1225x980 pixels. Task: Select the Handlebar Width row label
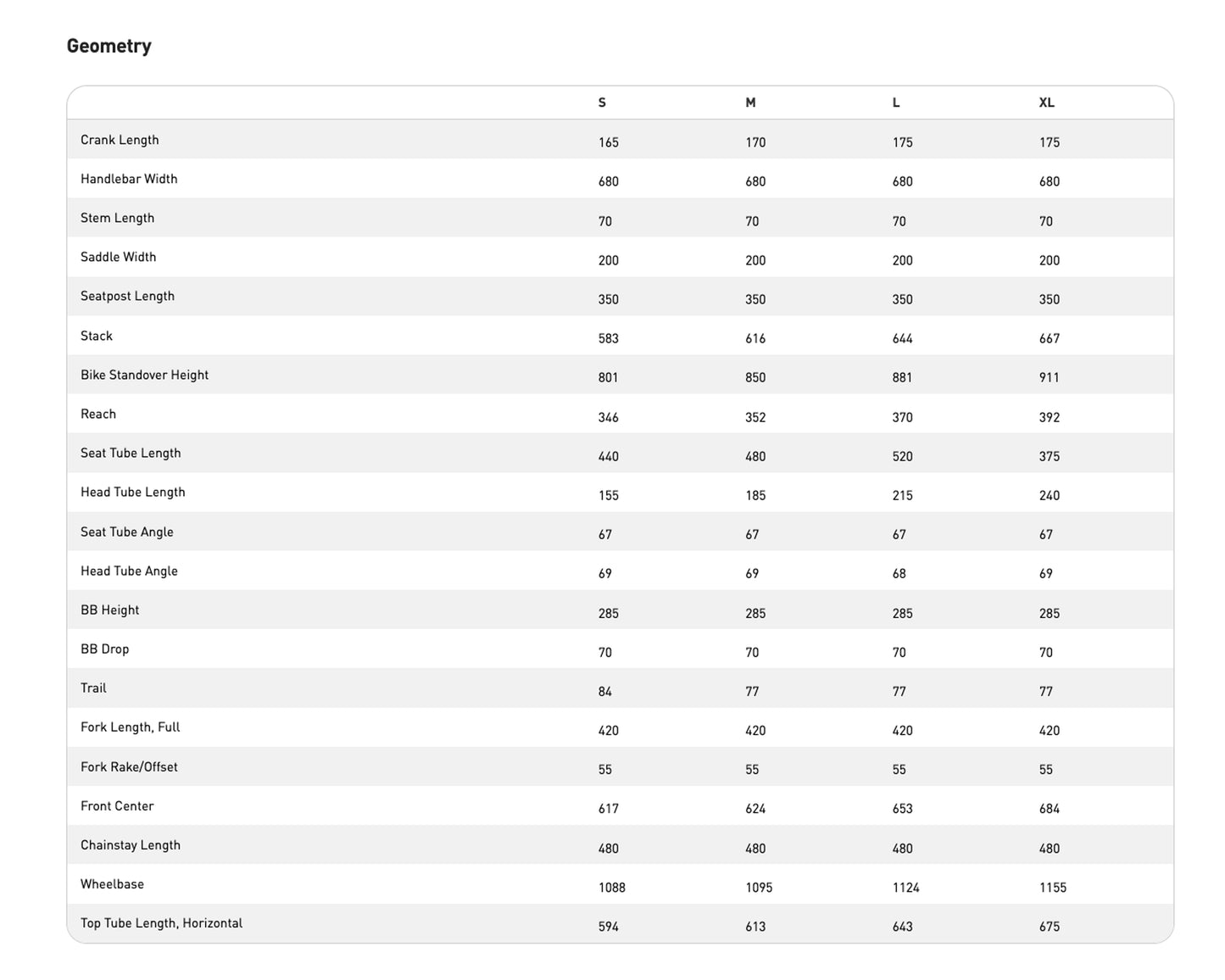point(129,179)
